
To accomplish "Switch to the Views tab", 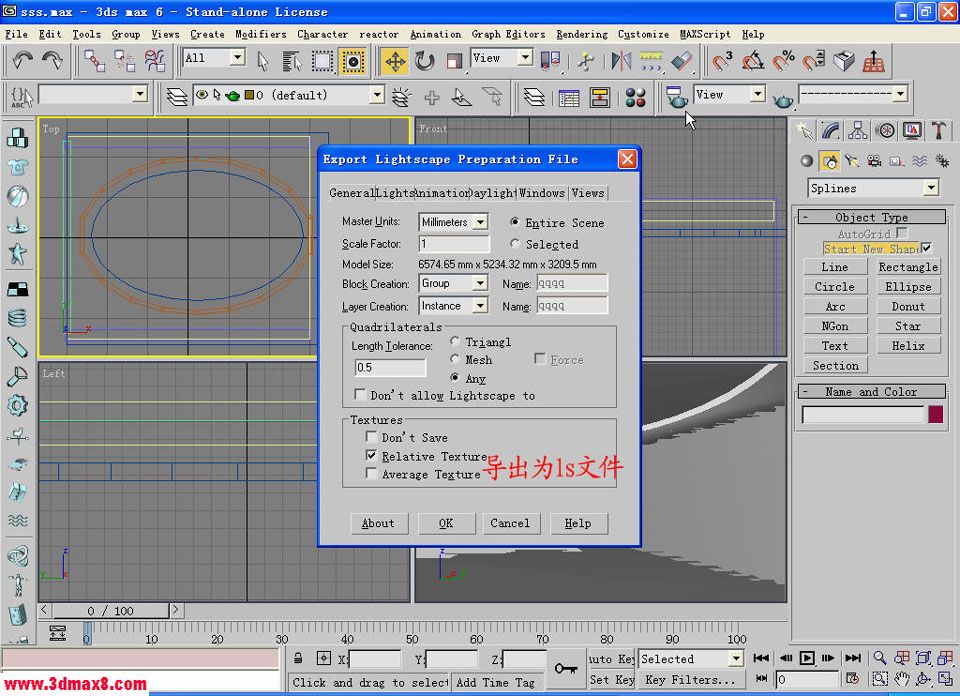I will coord(588,193).
